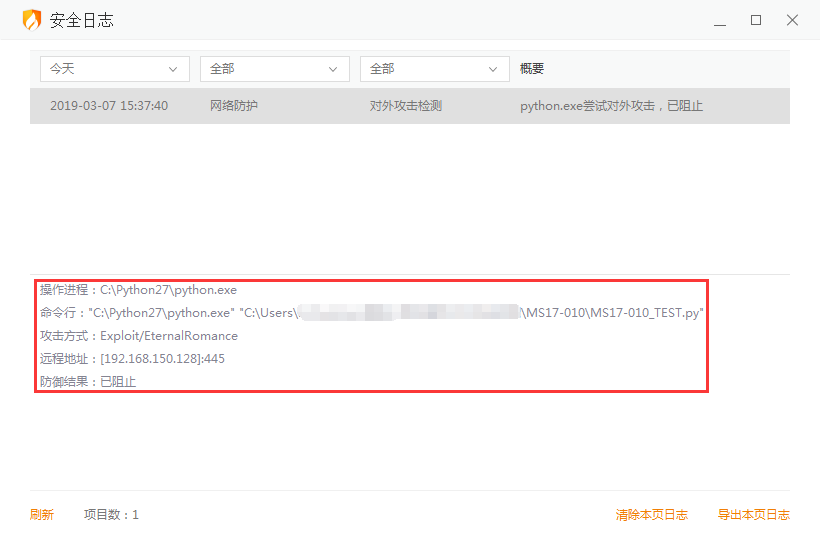
Task: Click the 概要 column header
Action: click(x=532, y=69)
